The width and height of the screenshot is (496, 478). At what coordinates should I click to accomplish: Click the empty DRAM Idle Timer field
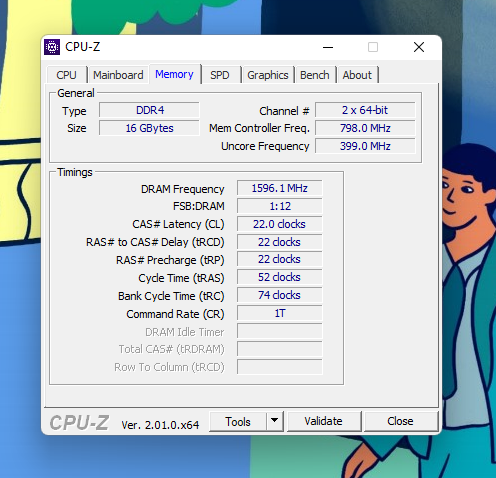tap(280, 331)
